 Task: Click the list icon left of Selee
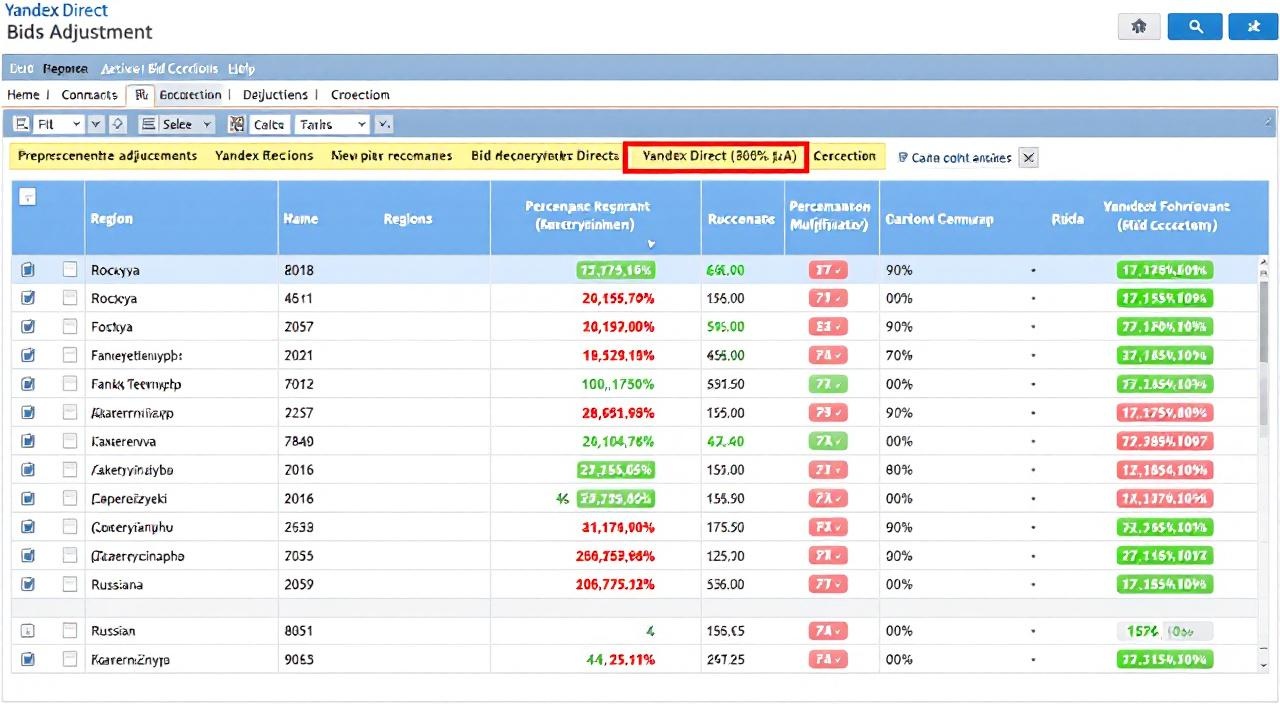point(148,124)
